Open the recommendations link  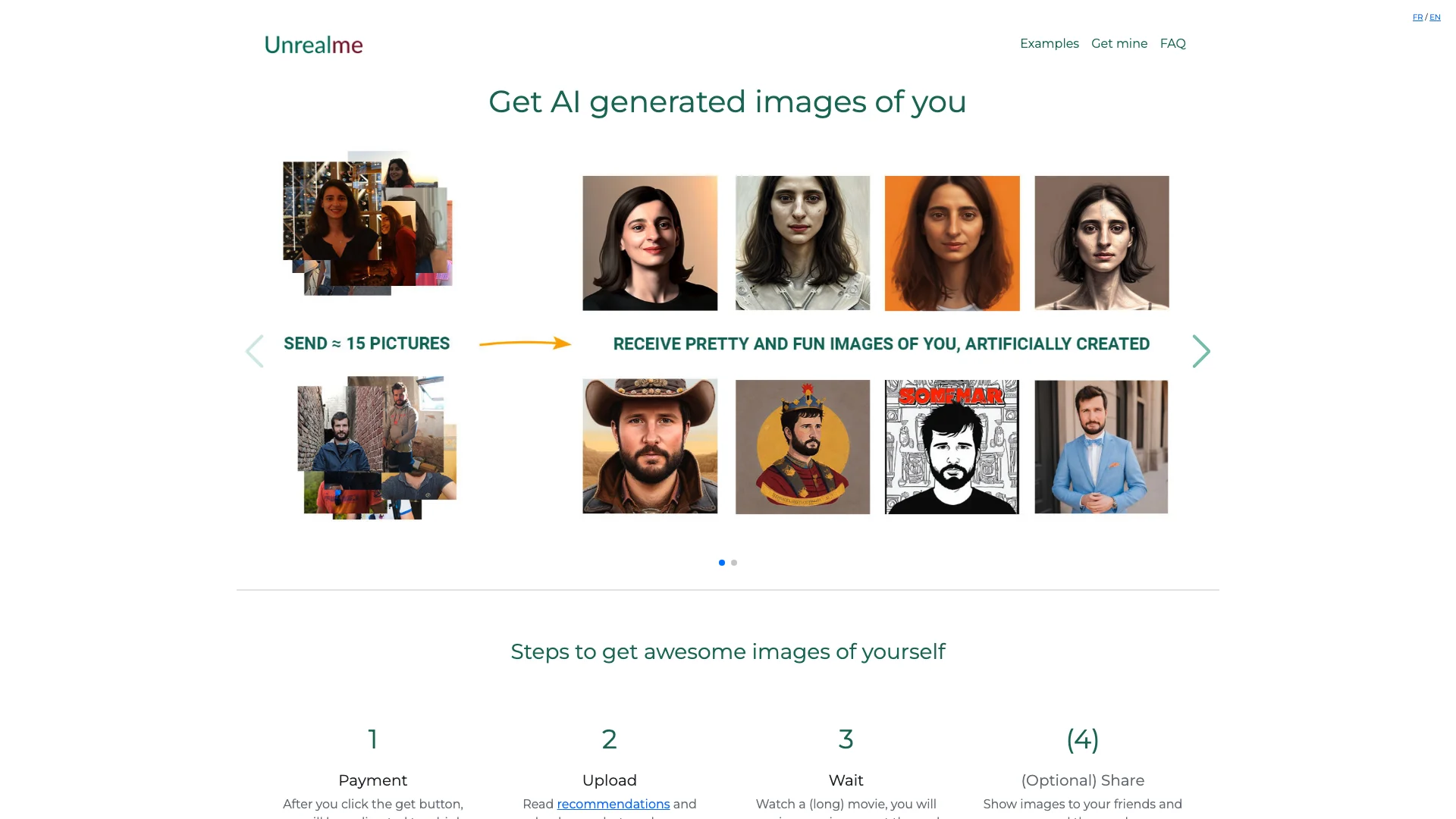pos(613,804)
